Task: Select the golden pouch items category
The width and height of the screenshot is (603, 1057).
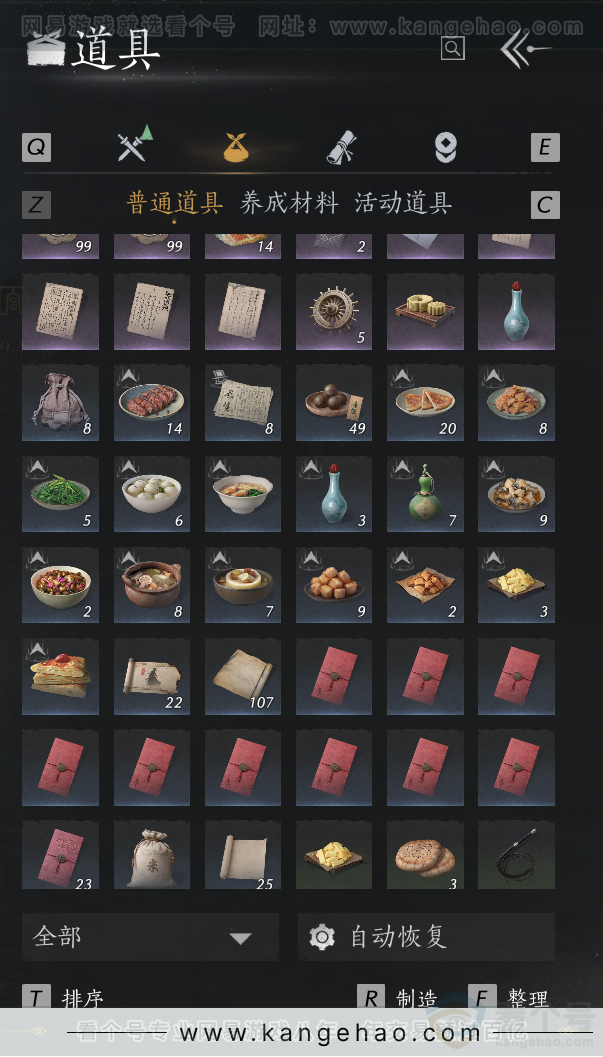Action: point(236,147)
